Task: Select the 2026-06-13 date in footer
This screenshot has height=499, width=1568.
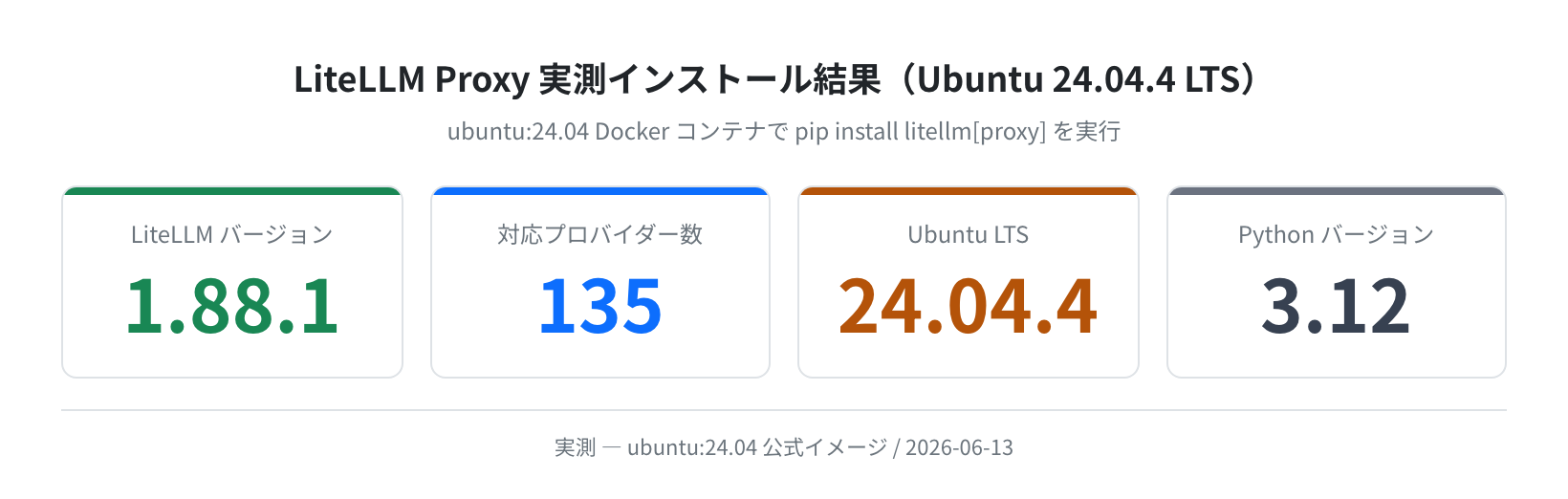Action: [x=959, y=447]
